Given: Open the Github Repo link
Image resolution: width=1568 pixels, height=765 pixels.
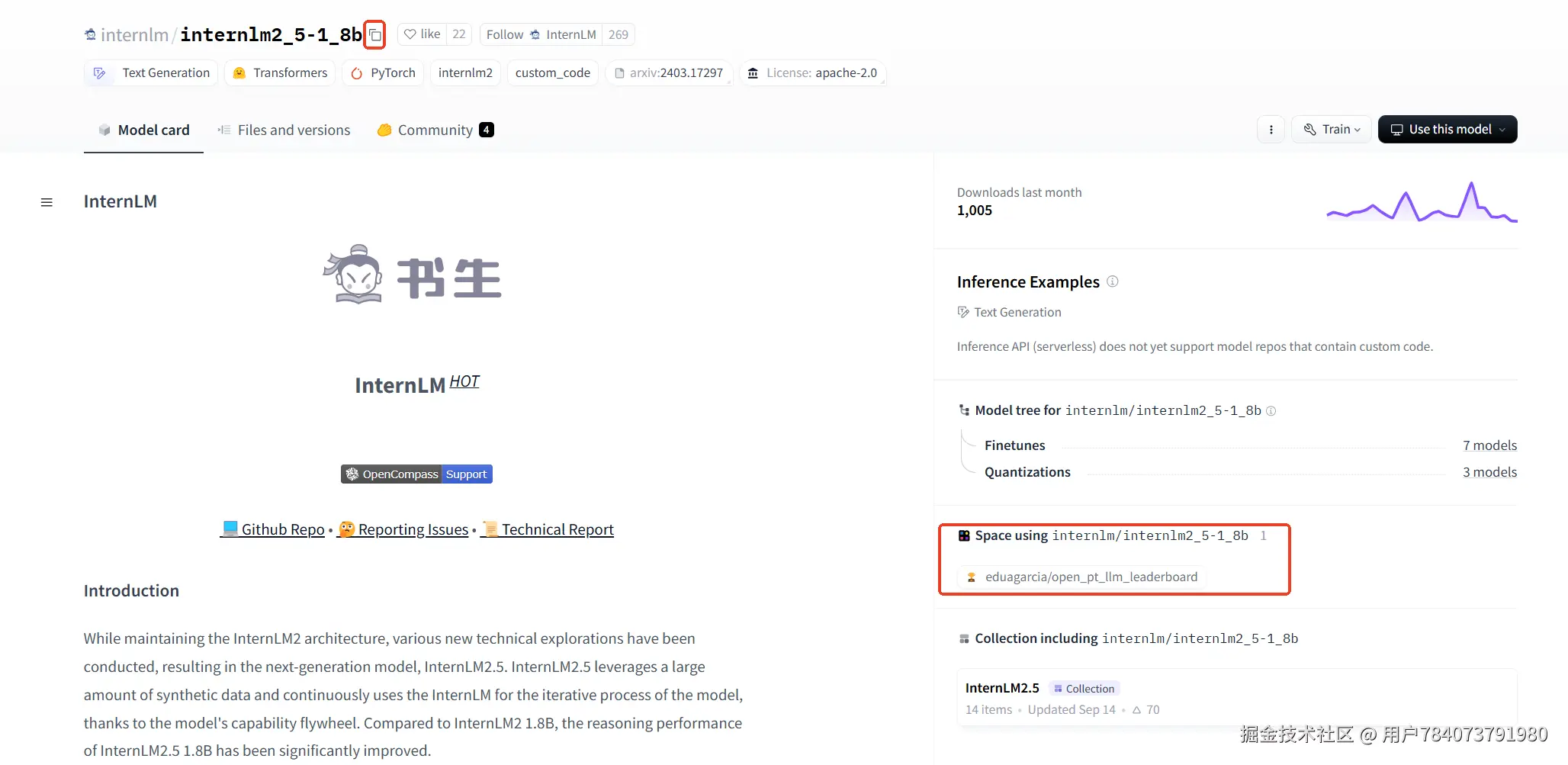Looking at the screenshot, I should (273, 529).
